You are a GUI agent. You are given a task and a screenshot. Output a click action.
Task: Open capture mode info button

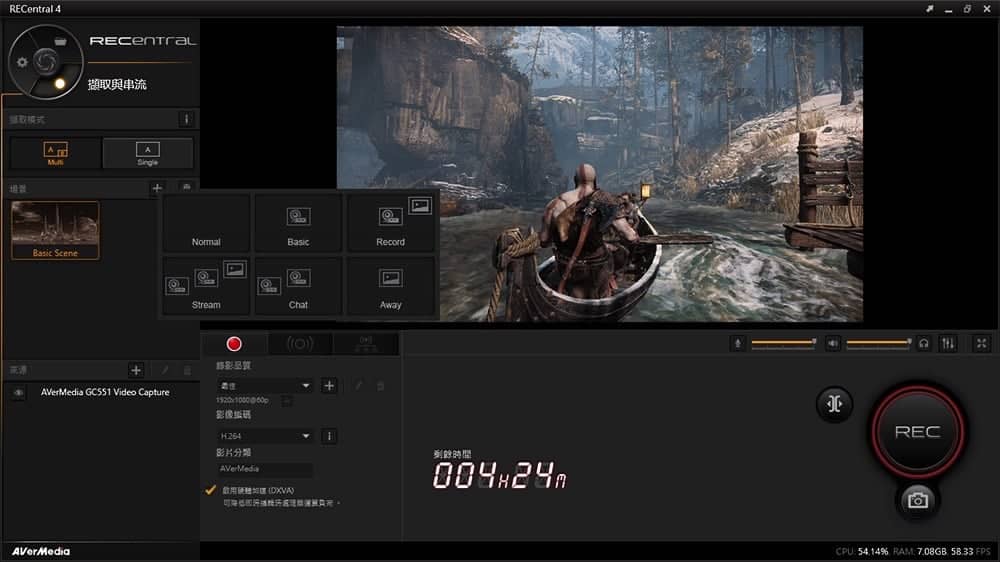[x=186, y=119]
